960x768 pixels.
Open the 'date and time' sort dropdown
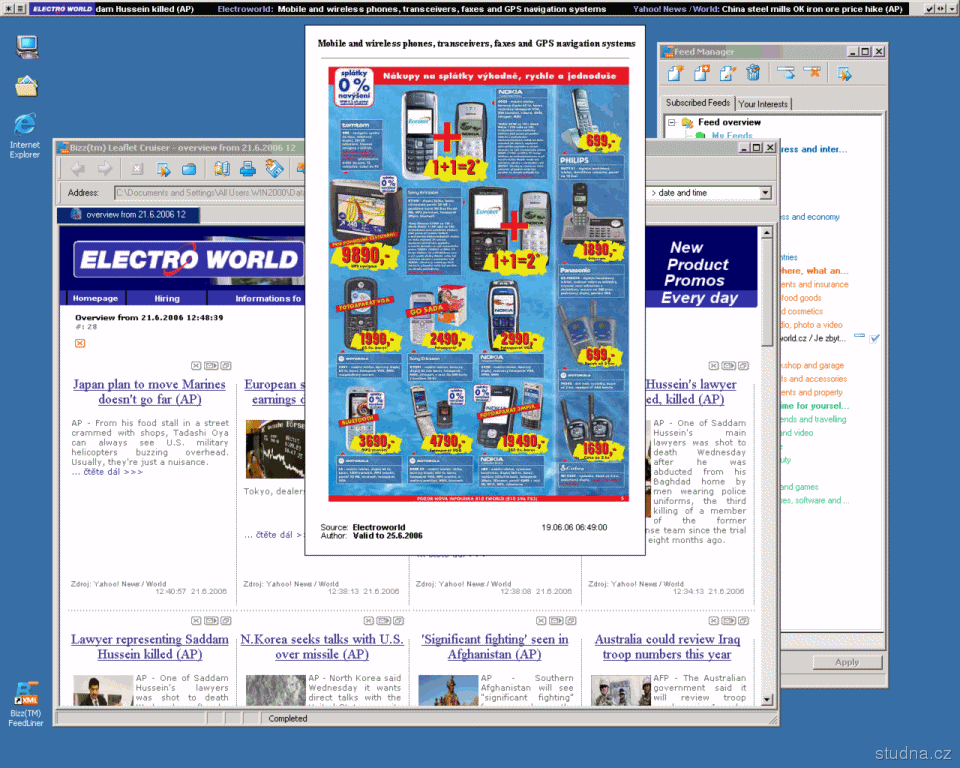point(765,193)
